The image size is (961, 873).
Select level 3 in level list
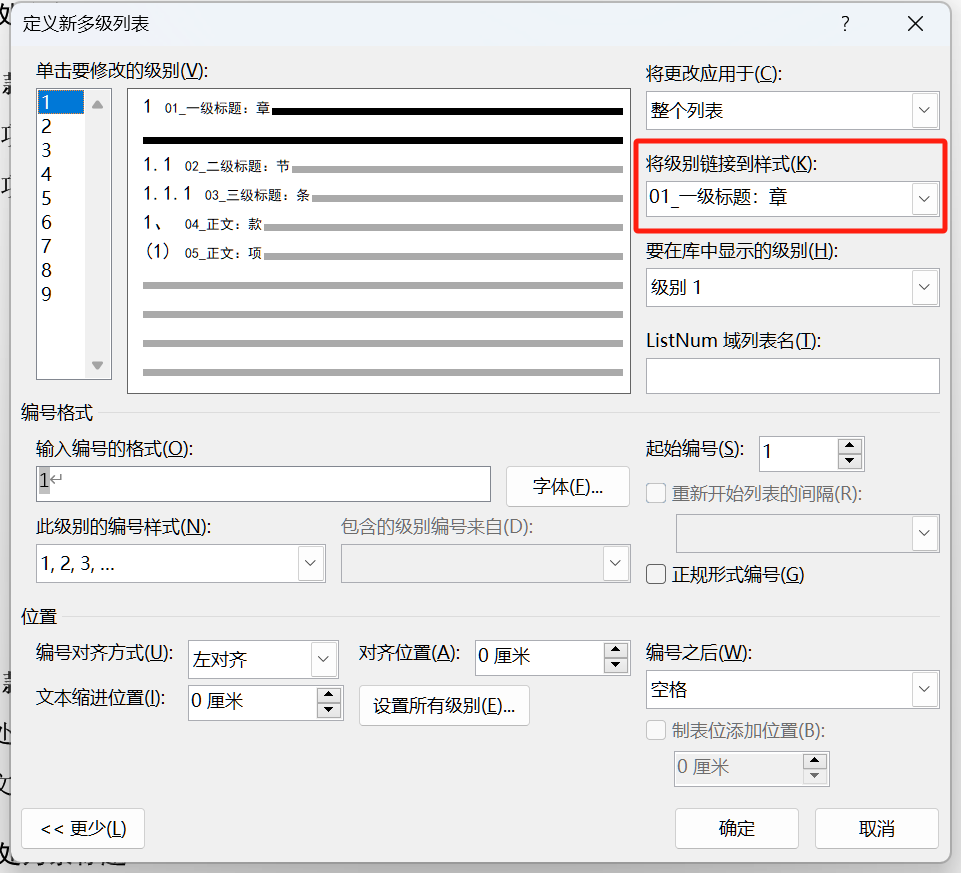pyautogui.click(x=60, y=150)
